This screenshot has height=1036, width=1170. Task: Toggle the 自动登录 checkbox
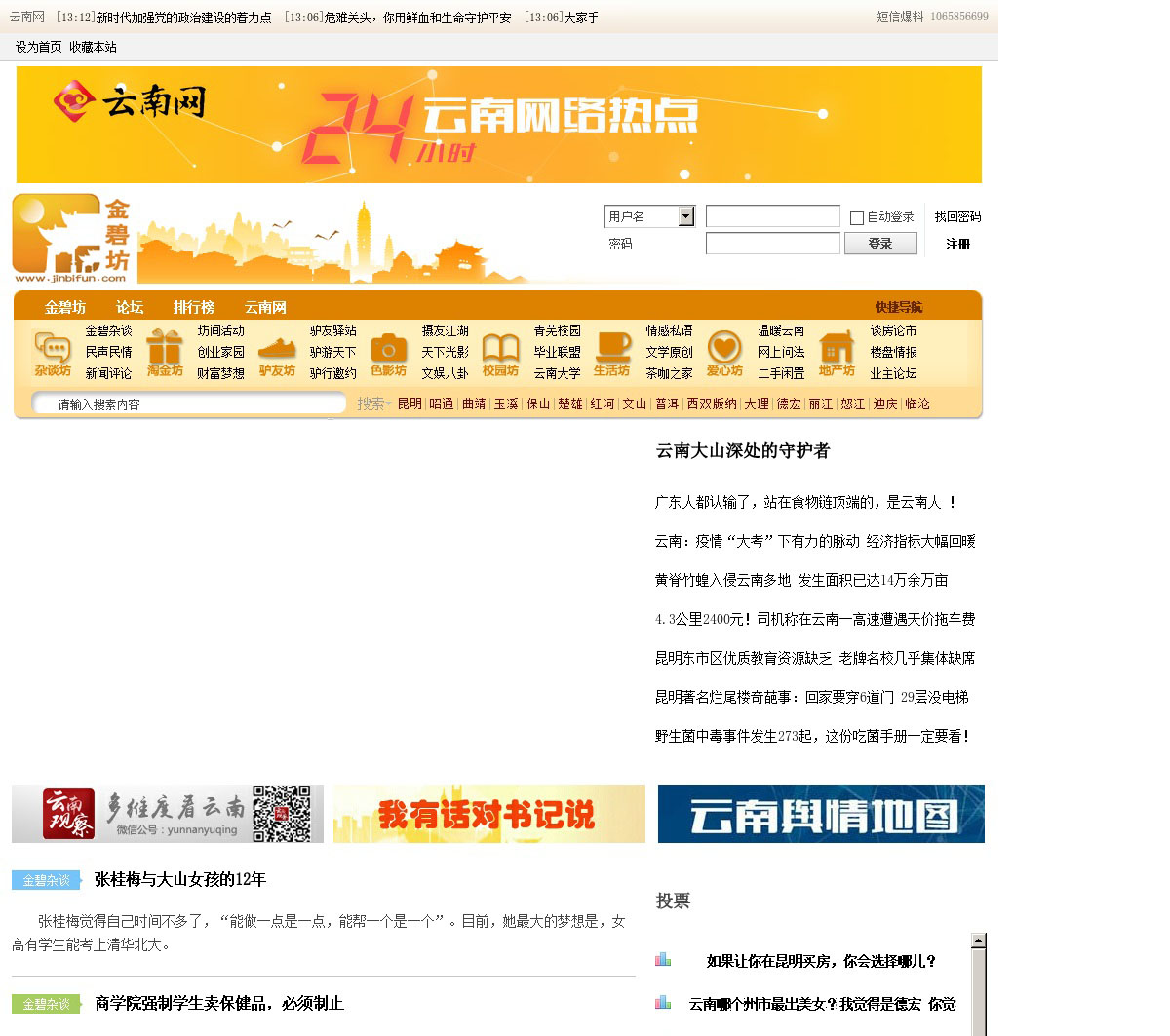[x=857, y=217]
